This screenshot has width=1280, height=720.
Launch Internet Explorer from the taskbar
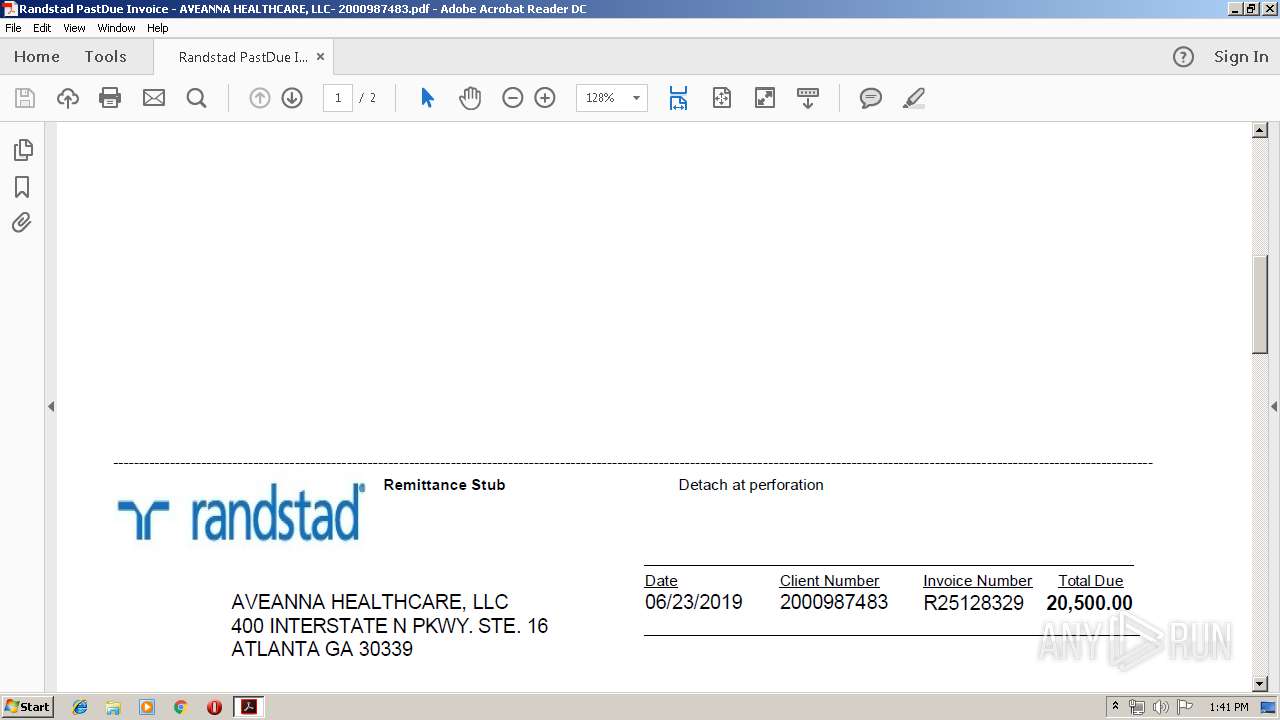pos(80,707)
